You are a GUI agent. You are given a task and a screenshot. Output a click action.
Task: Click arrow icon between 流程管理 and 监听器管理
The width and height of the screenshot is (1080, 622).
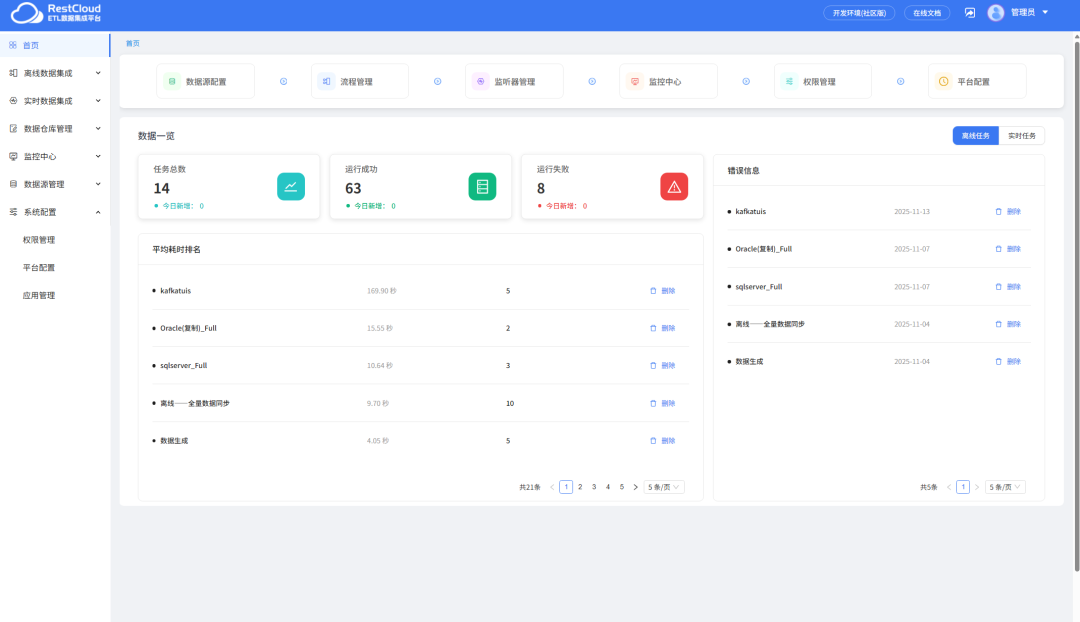pyautogui.click(x=437, y=81)
